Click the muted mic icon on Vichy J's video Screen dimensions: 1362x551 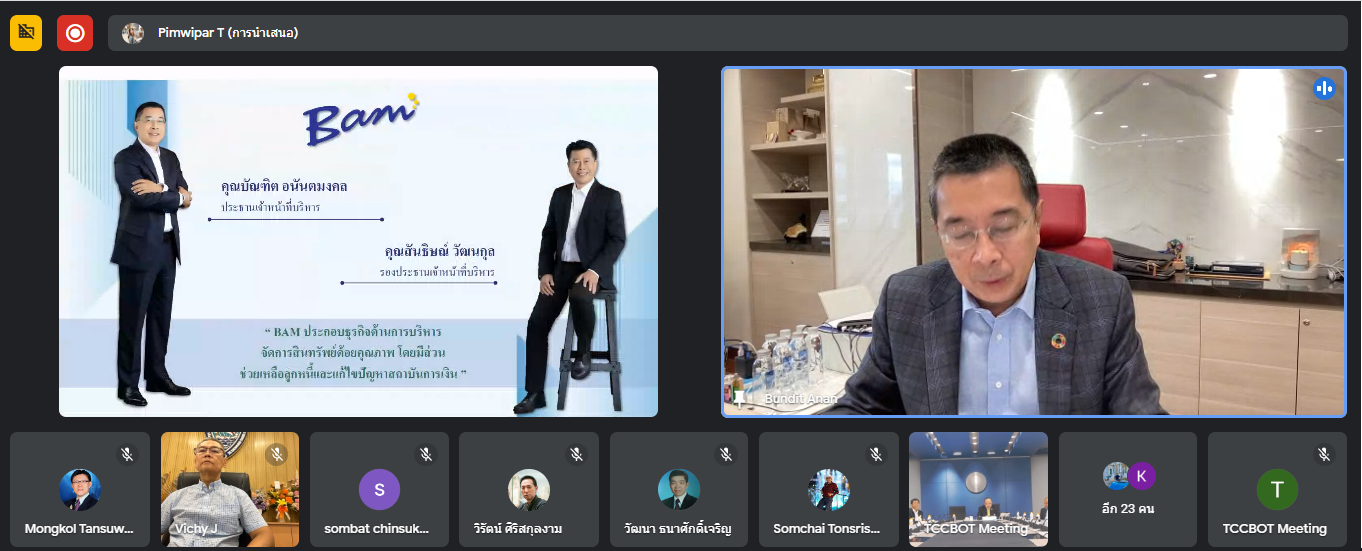coord(277,455)
